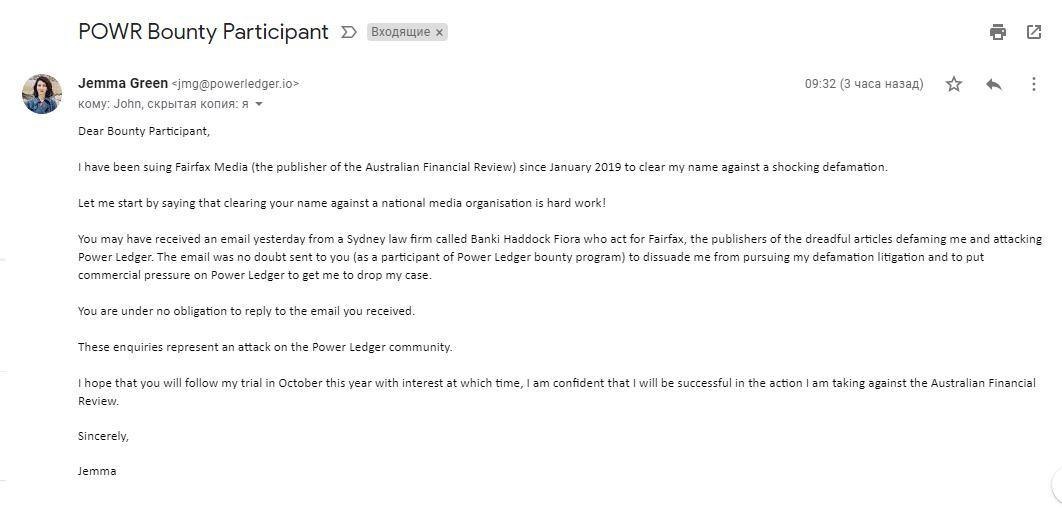Print the email using printer icon
The width and height of the screenshot is (1062, 508).
pyautogui.click(x=998, y=32)
